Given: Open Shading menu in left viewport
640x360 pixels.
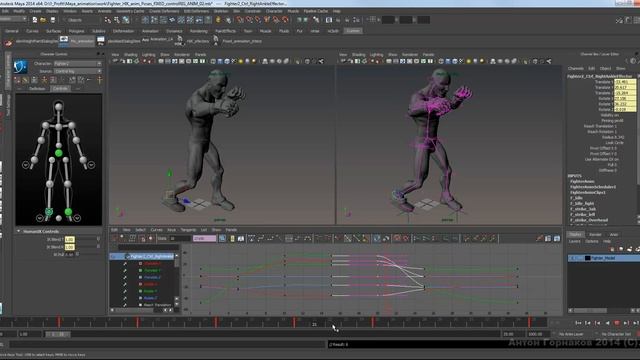Looking at the screenshot, I should tap(131, 55).
